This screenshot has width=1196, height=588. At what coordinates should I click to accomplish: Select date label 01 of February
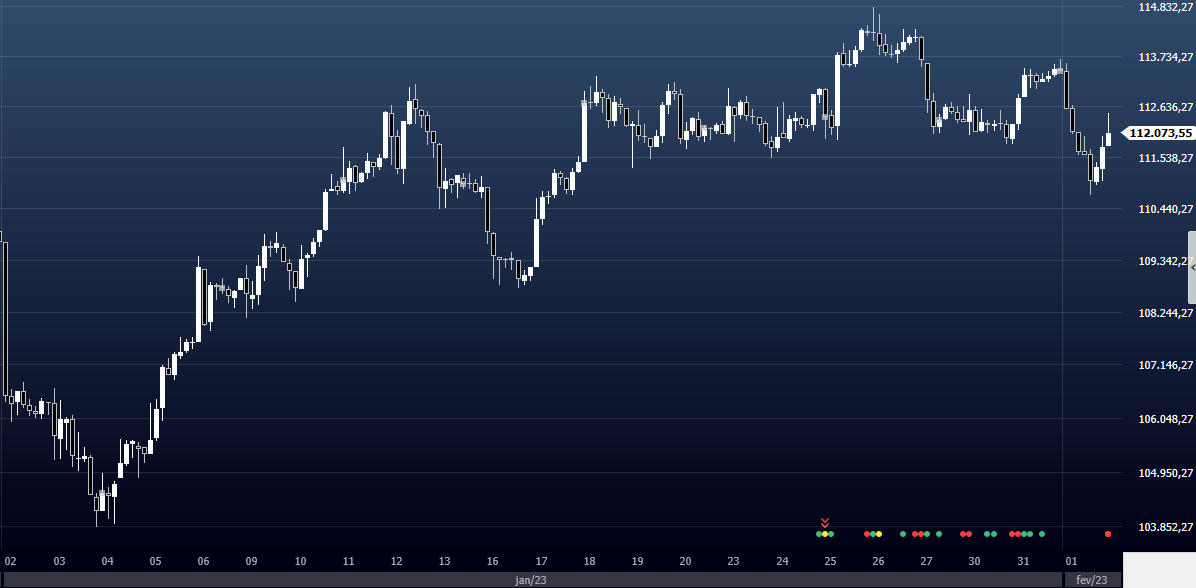click(1071, 561)
